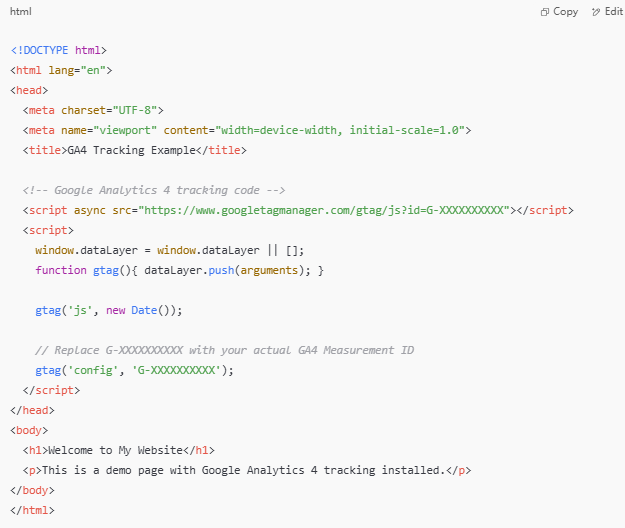Click the function gtag definition line
625x528 pixels.
point(179,270)
